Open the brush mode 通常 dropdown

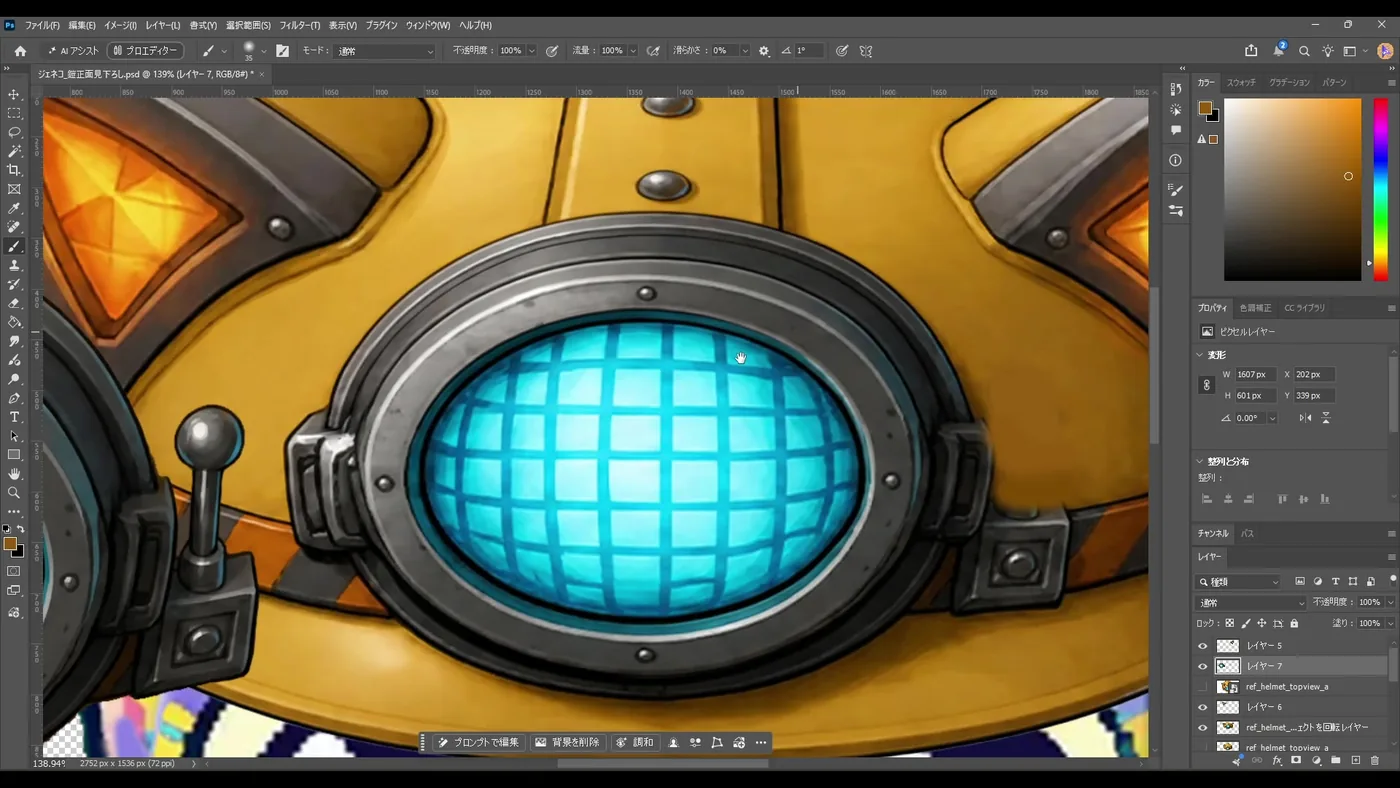point(386,51)
